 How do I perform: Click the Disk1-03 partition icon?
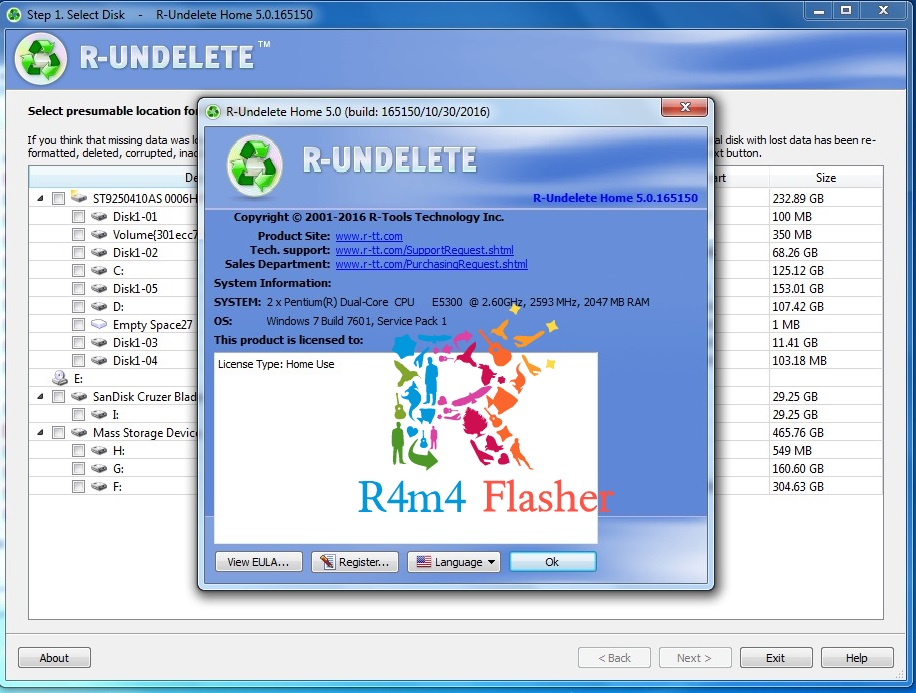point(99,342)
